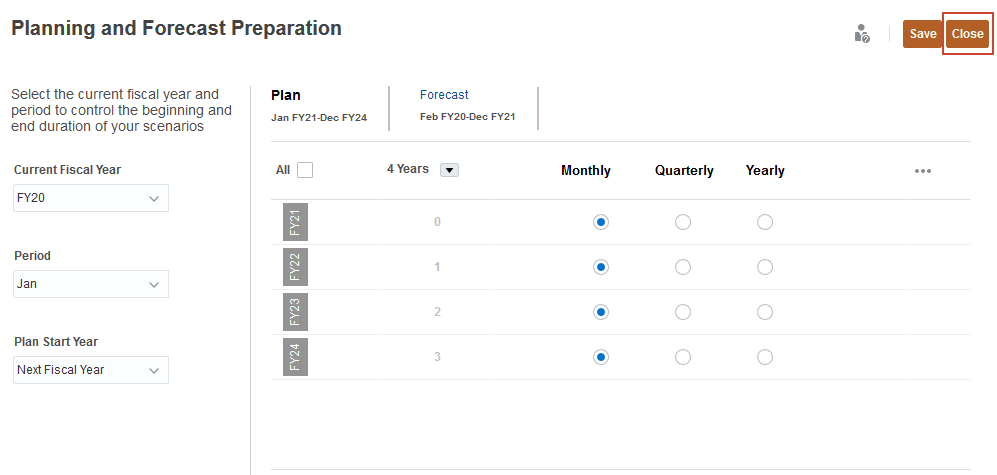Screen dimensions: 997x475
Task: Click the Save button
Action: (923, 34)
